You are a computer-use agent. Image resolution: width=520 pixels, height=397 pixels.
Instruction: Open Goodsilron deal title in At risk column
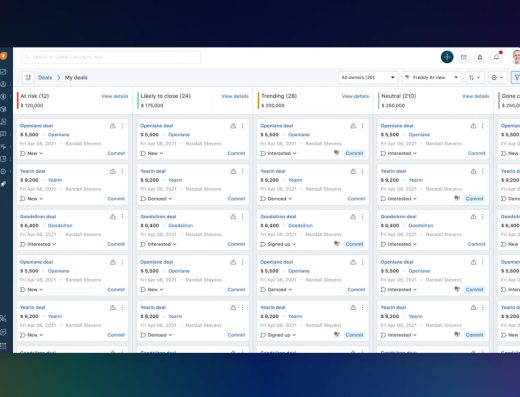pyautogui.click(x=38, y=217)
